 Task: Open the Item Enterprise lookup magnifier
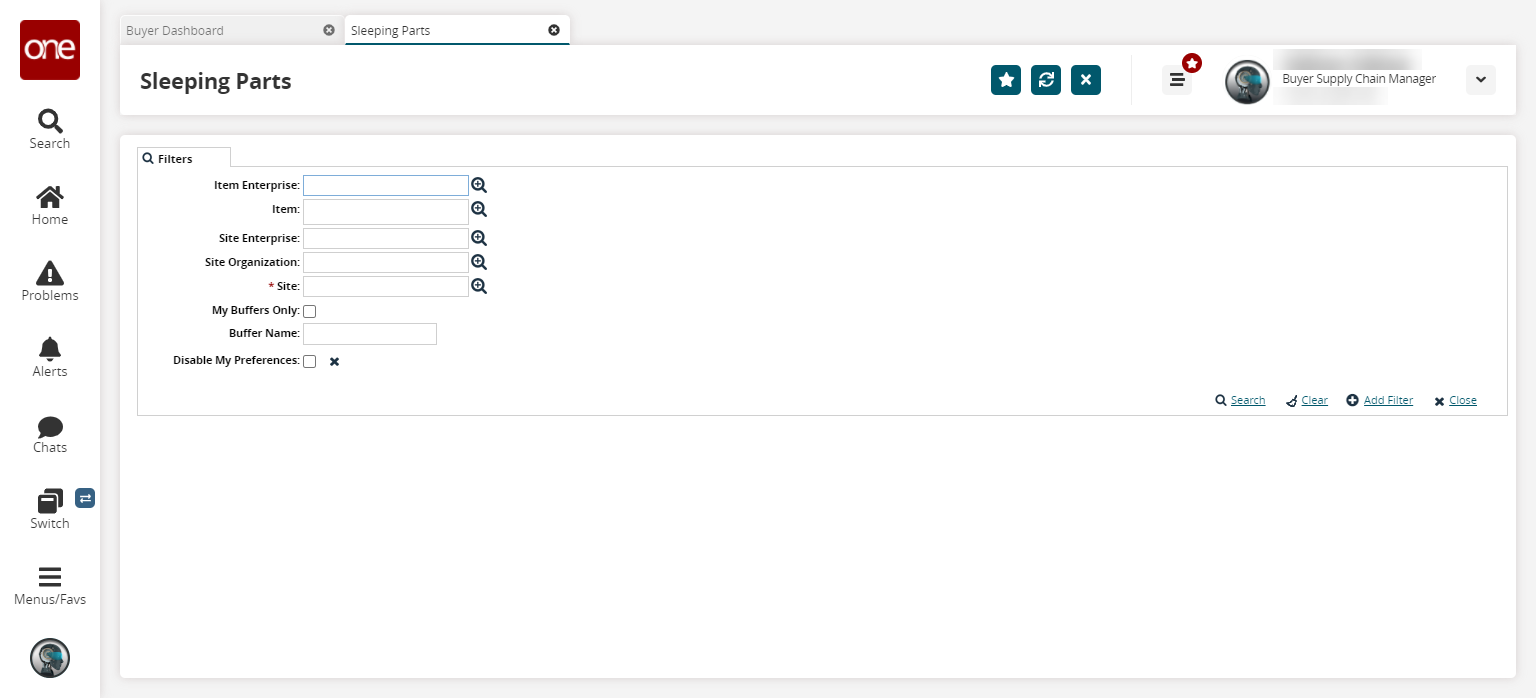pos(479,185)
